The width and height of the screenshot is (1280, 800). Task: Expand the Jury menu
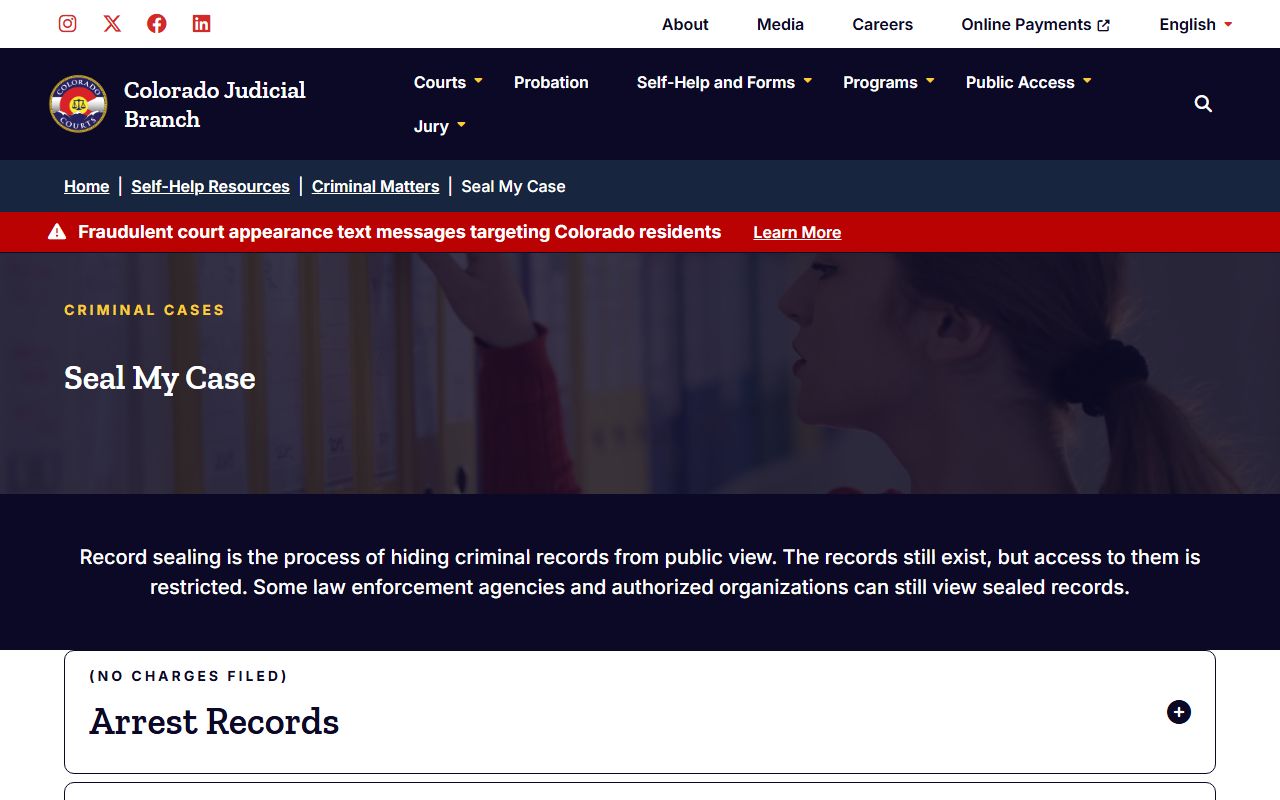(x=440, y=126)
